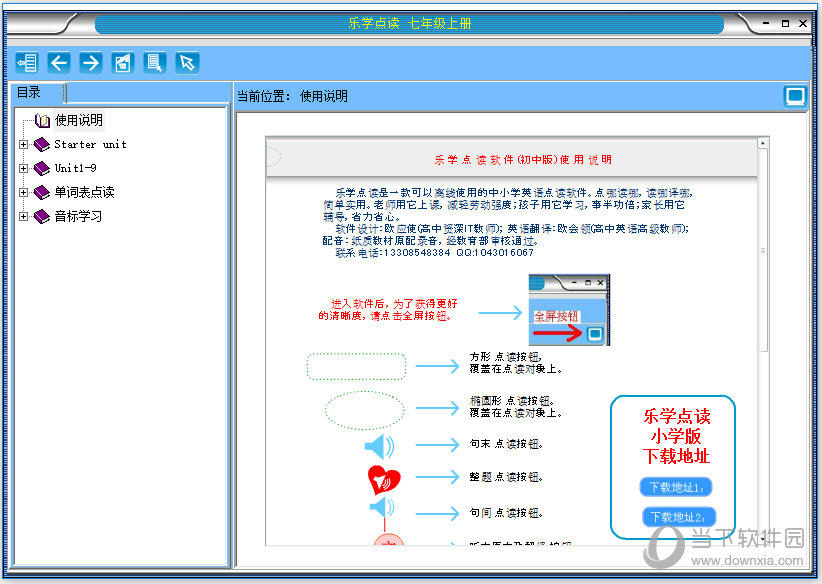Click the 全屏按钮 illustration image
The width and height of the screenshot is (822, 584).
tap(569, 310)
